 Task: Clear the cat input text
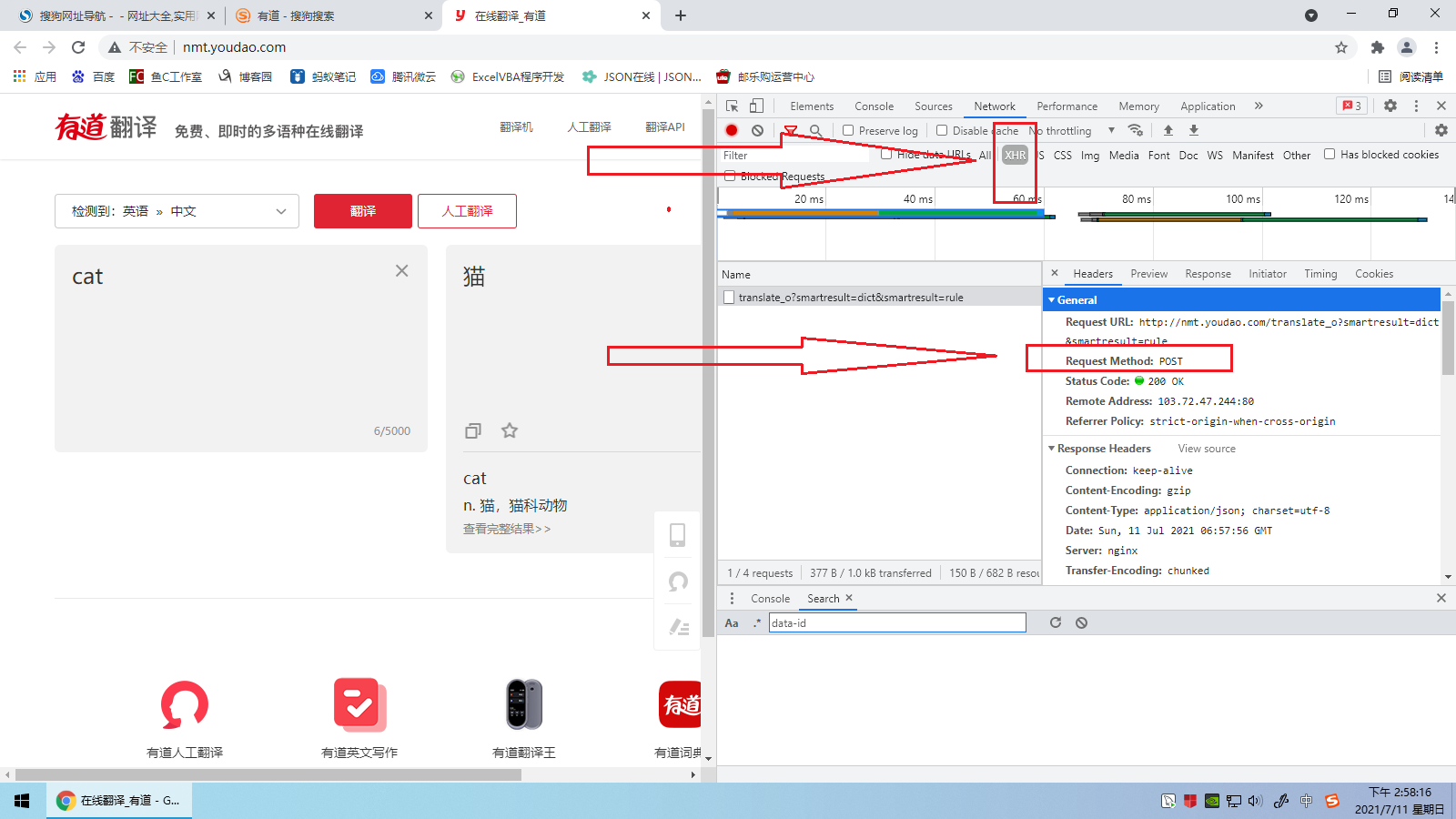coord(401,270)
